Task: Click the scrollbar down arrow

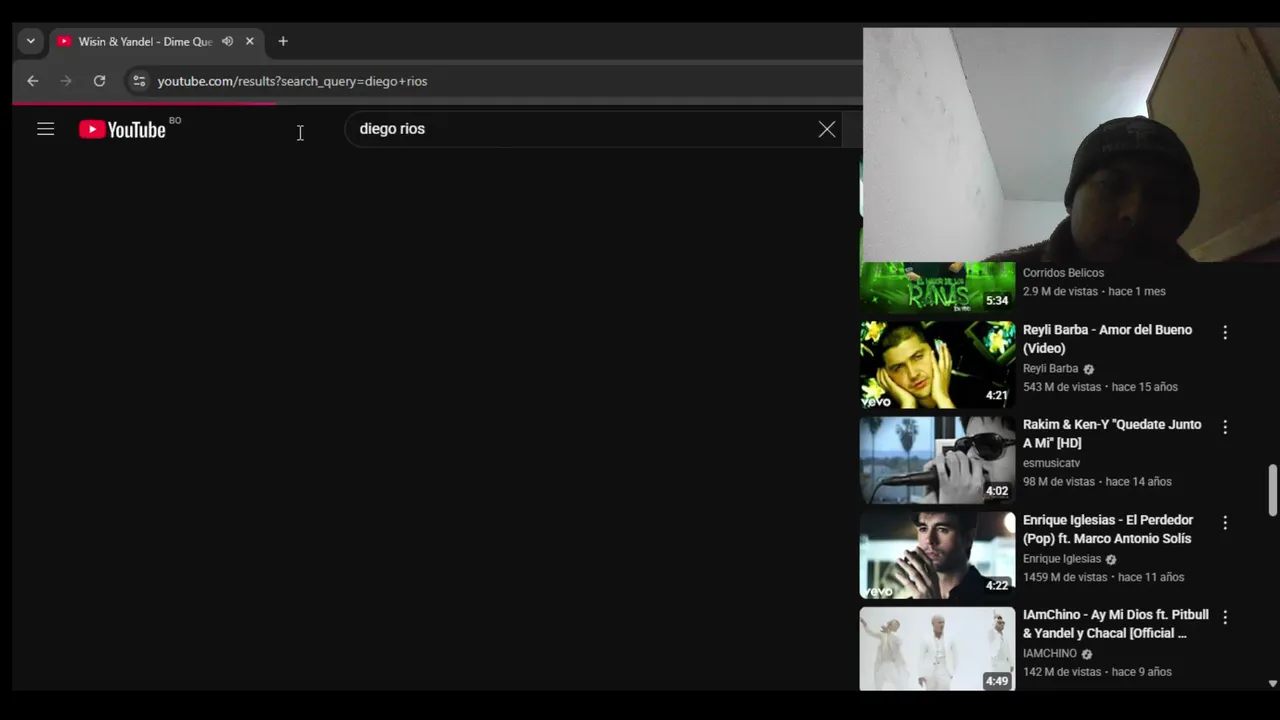Action: click(x=1272, y=684)
